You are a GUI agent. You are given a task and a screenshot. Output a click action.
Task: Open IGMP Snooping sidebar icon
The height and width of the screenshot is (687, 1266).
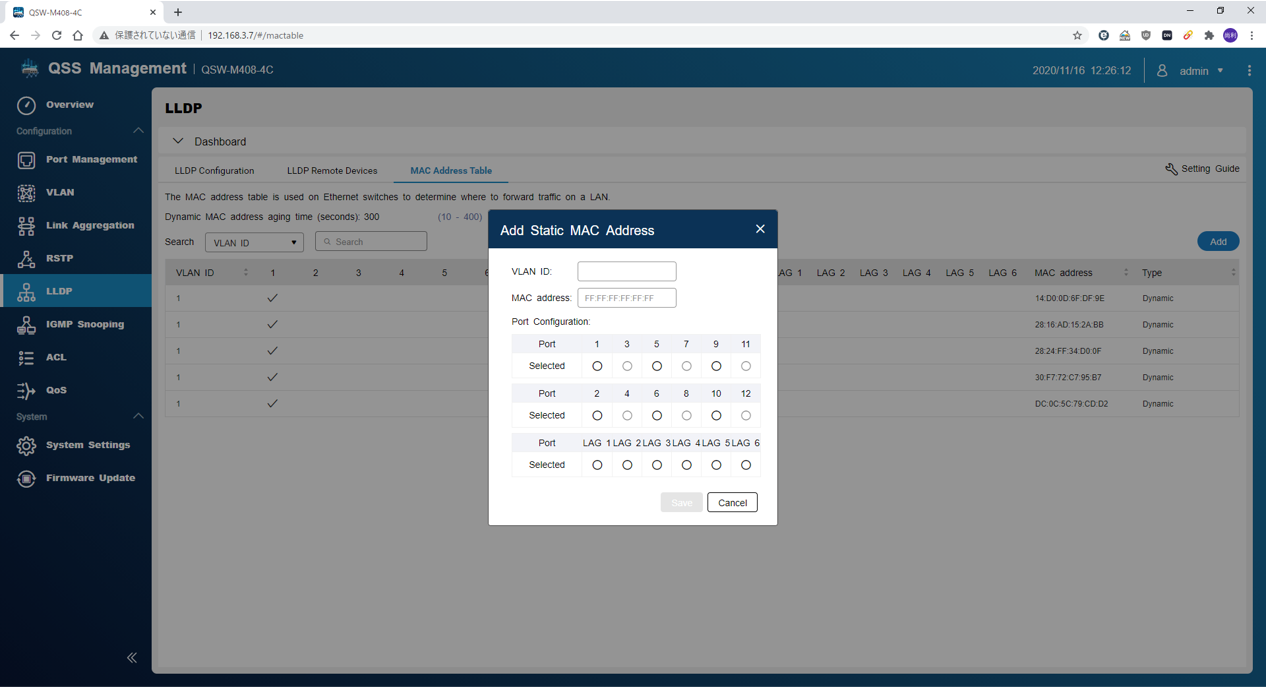[x=26, y=325]
